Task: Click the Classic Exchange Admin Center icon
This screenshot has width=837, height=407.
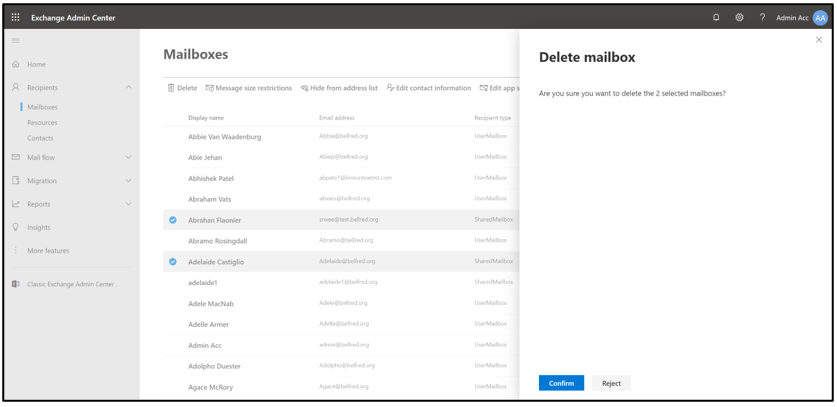Action: [x=15, y=284]
